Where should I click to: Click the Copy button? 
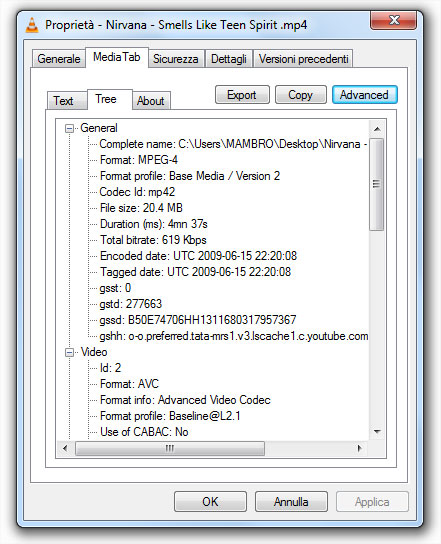300,95
